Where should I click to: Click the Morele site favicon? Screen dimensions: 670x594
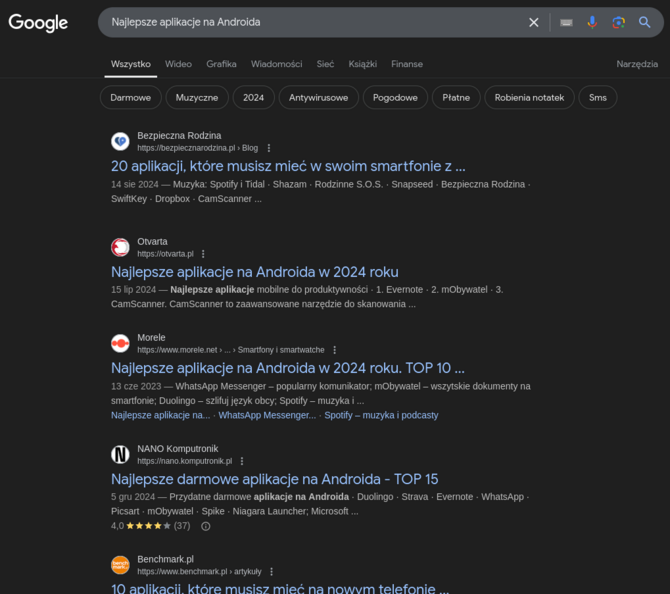120,343
